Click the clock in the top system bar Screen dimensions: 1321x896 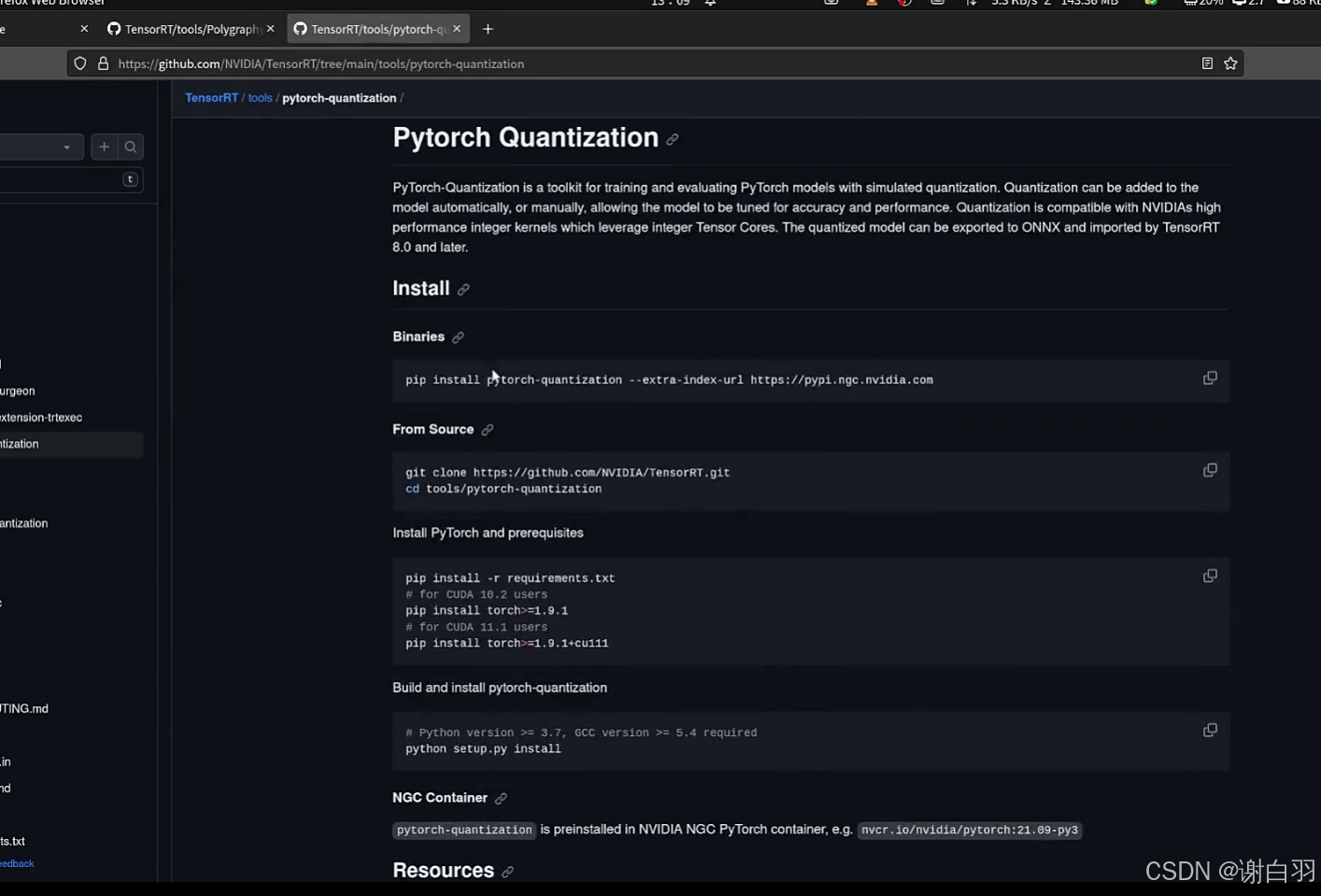(670, 3)
